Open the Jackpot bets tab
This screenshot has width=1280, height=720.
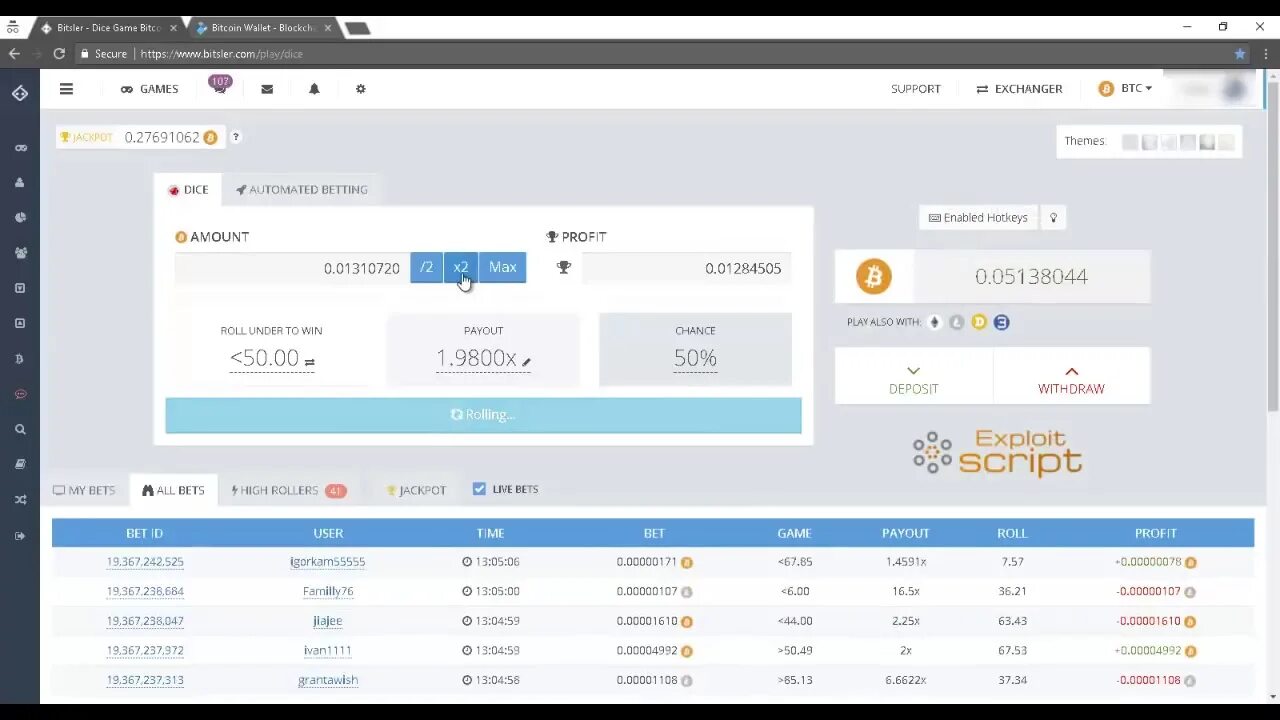pyautogui.click(x=416, y=490)
